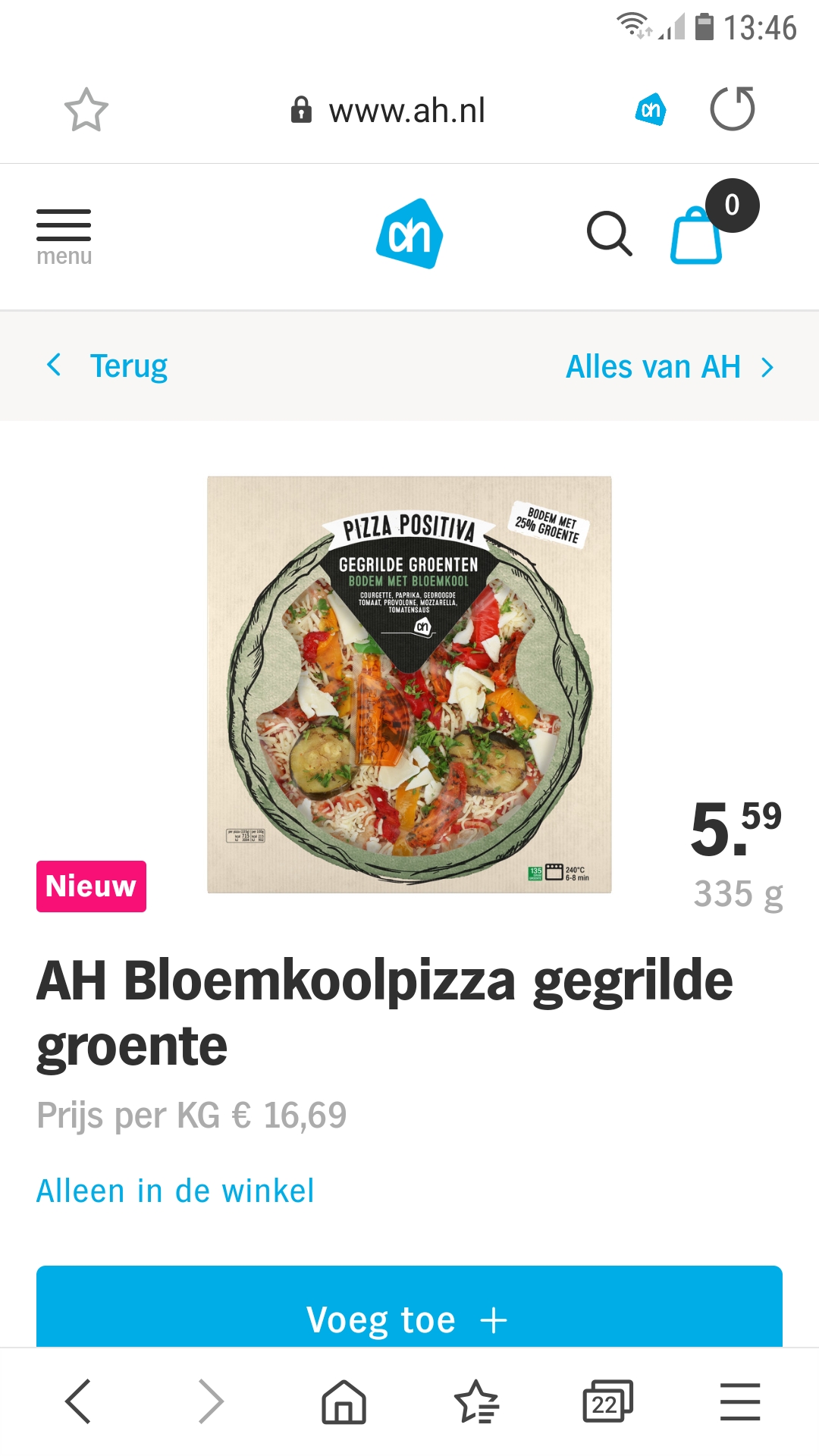Go to browser home page
The width and height of the screenshot is (819, 1456).
click(x=344, y=1401)
